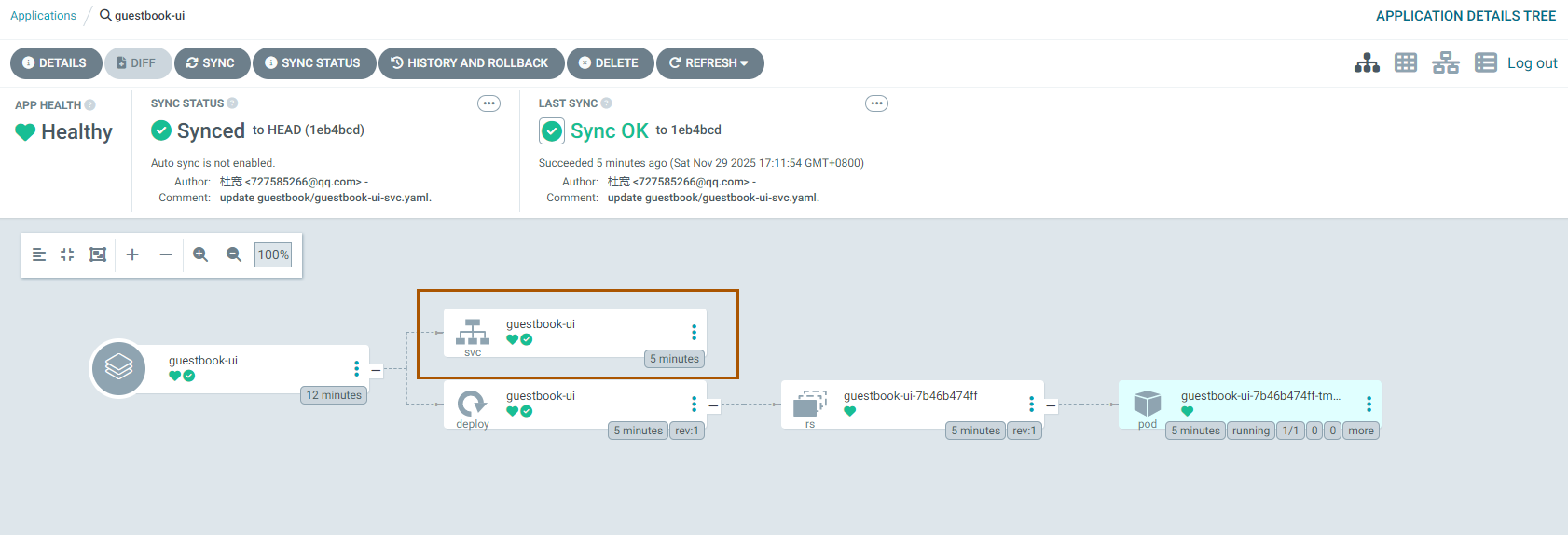Open the REFRESH dropdown button
Viewport: 1568px width, 535px height.
pyautogui.click(x=710, y=63)
